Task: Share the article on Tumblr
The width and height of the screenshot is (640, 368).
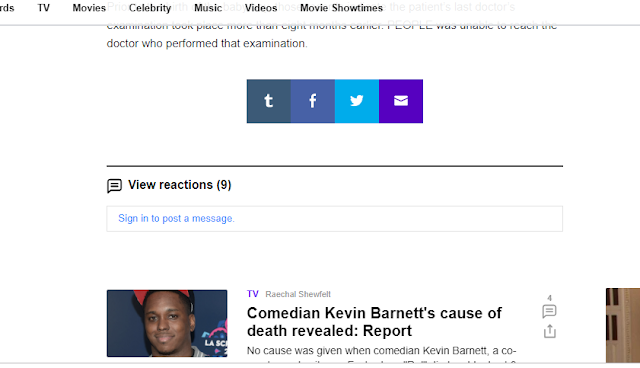Action: [269, 101]
